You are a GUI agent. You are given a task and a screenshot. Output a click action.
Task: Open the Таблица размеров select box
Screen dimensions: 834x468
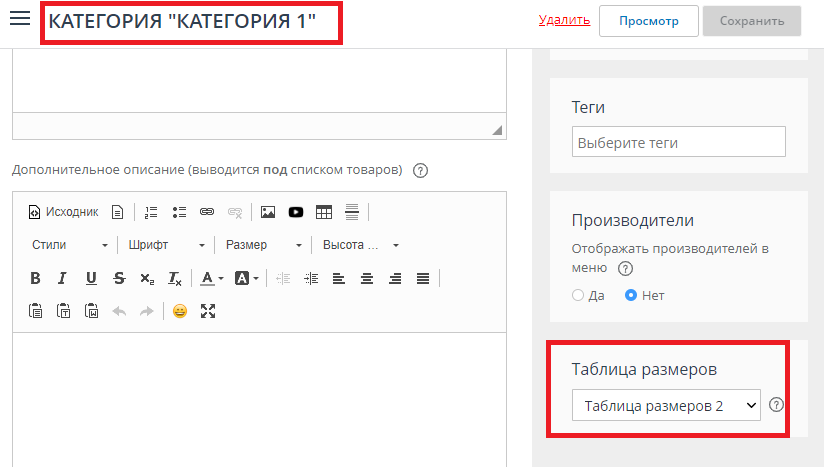tap(666, 405)
